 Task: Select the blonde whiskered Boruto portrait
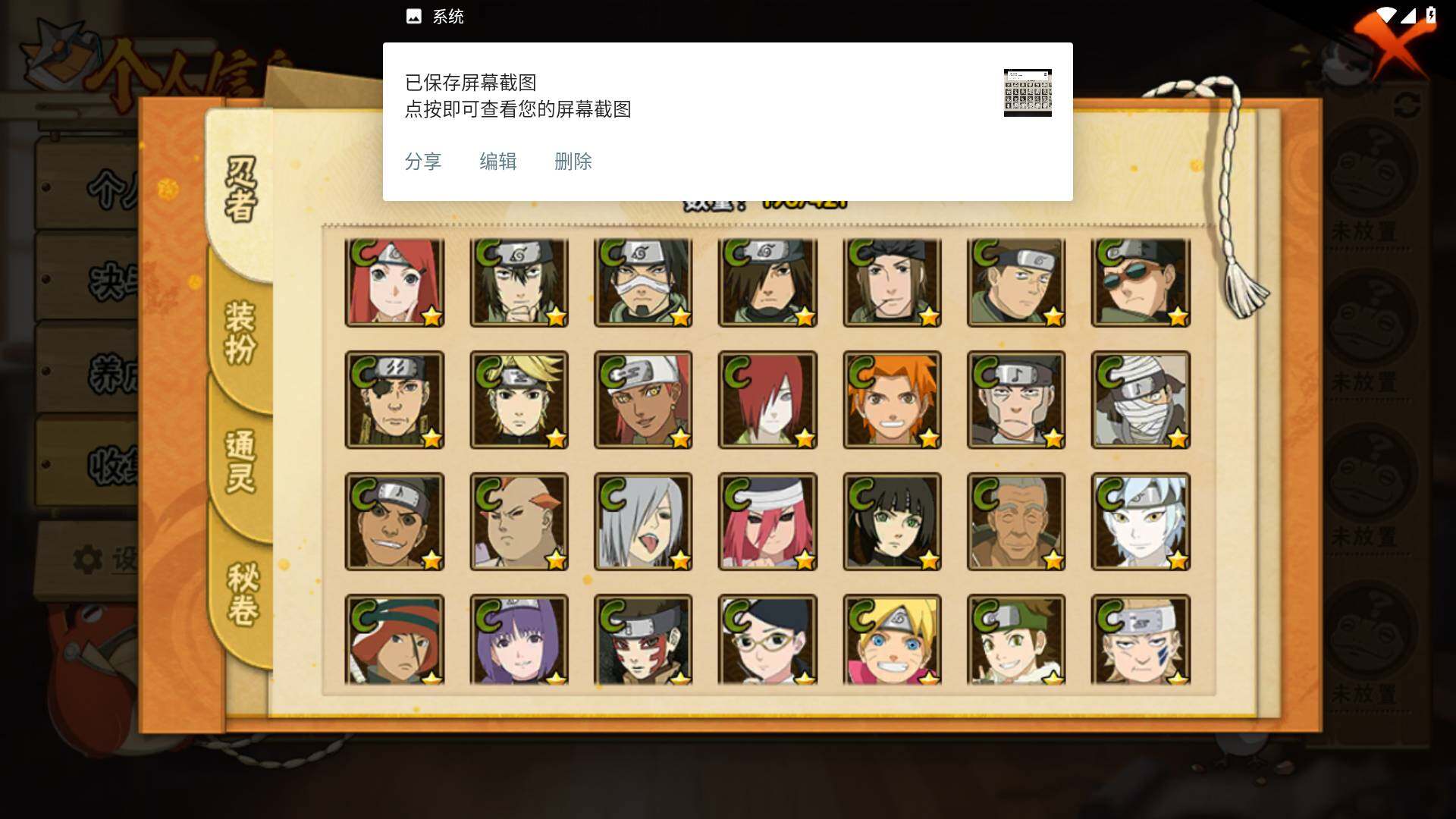(x=892, y=640)
